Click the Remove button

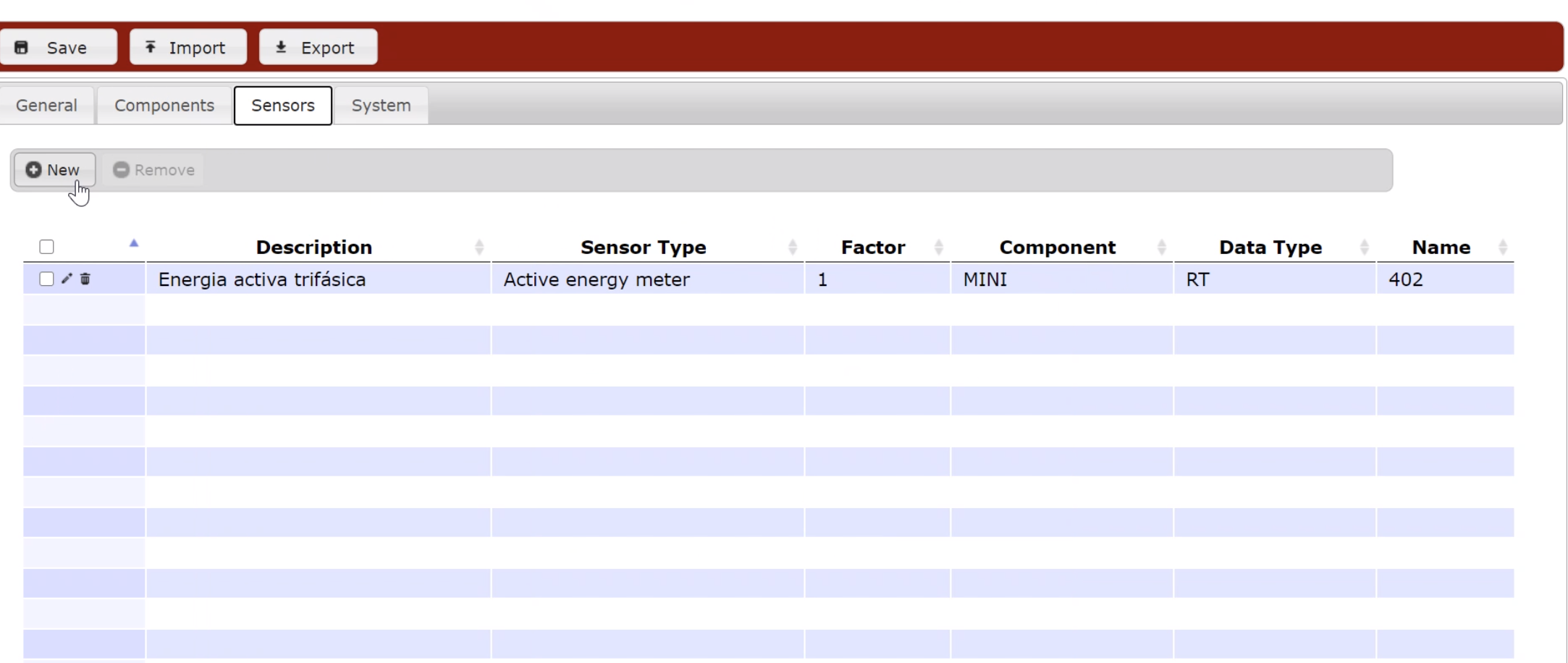153,170
